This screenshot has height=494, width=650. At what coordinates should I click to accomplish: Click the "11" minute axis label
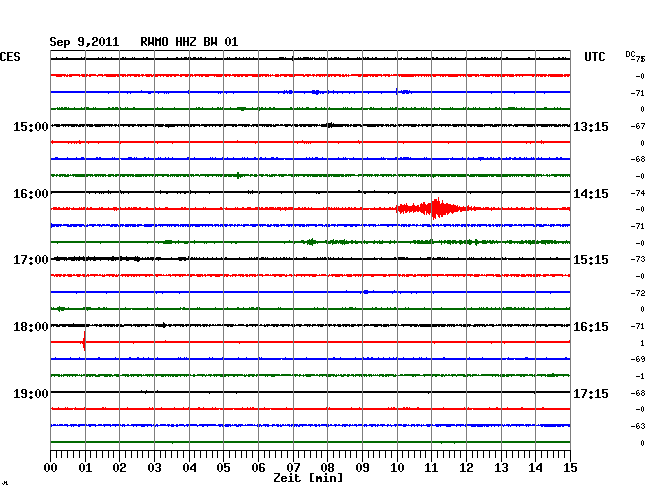point(431,467)
